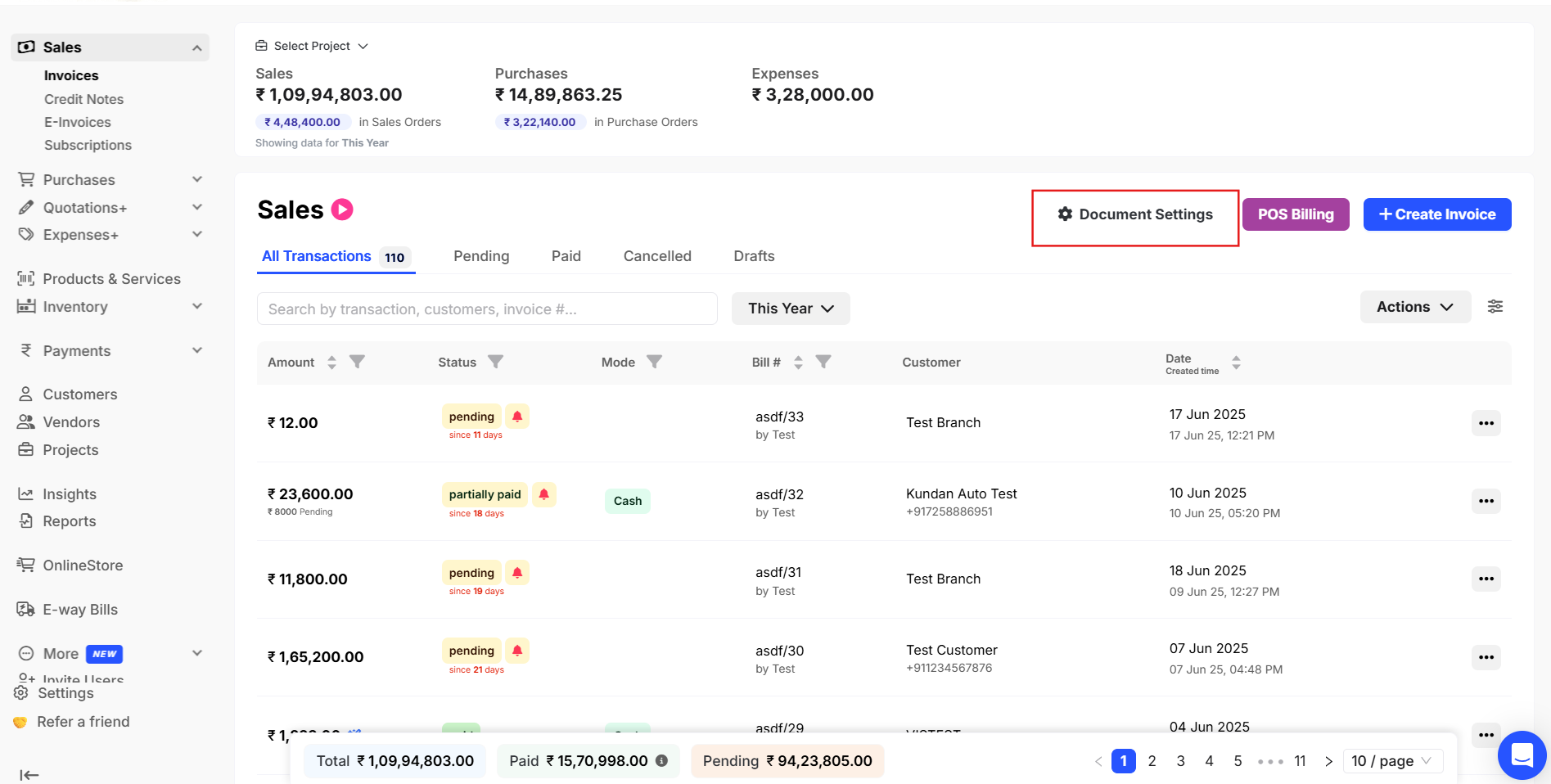Filter by Bill # funnel icon
This screenshot has width=1551, height=784.
[x=823, y=362]
